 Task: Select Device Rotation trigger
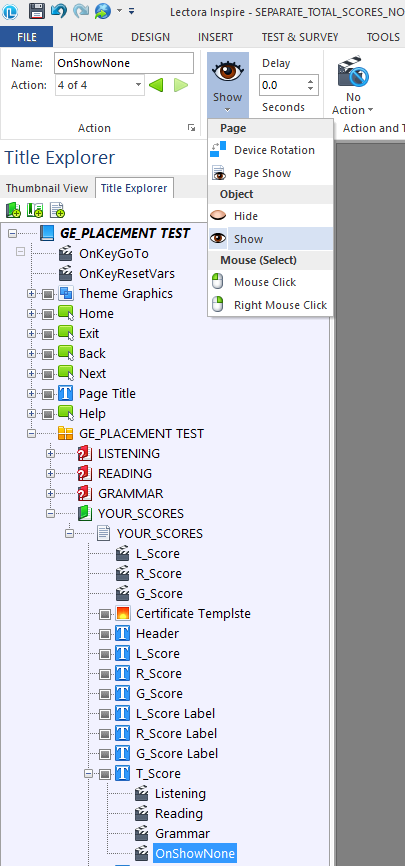coord(271,150)
